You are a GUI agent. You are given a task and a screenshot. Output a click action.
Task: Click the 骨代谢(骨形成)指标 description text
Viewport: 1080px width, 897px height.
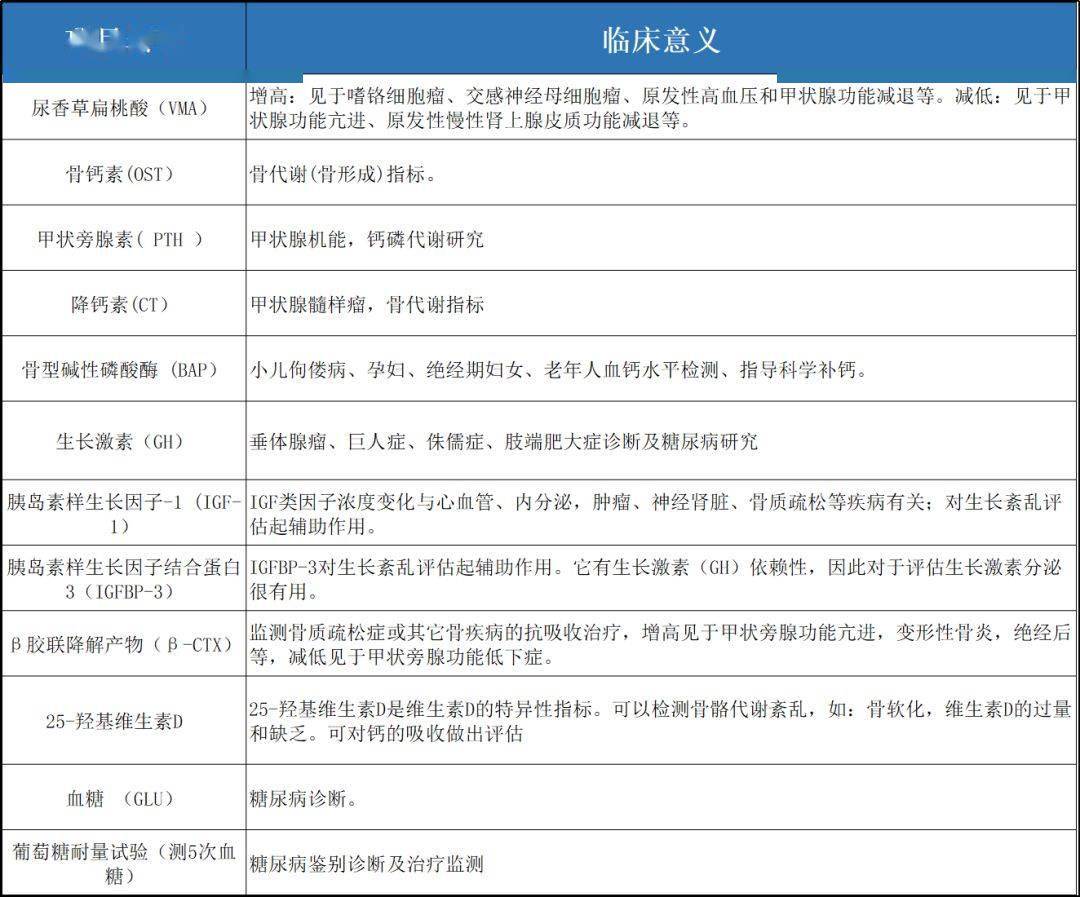coord(343,174)
